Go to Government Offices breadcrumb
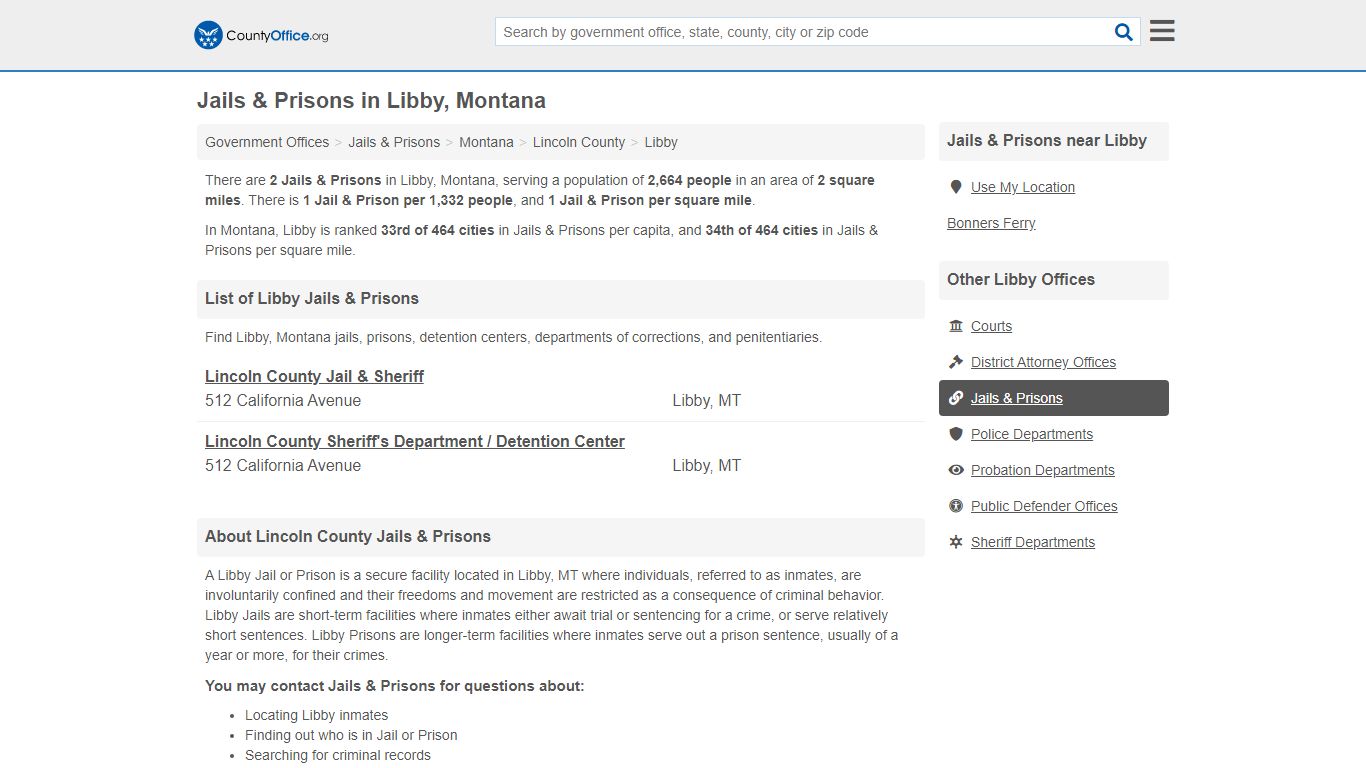 coord(267,142)
